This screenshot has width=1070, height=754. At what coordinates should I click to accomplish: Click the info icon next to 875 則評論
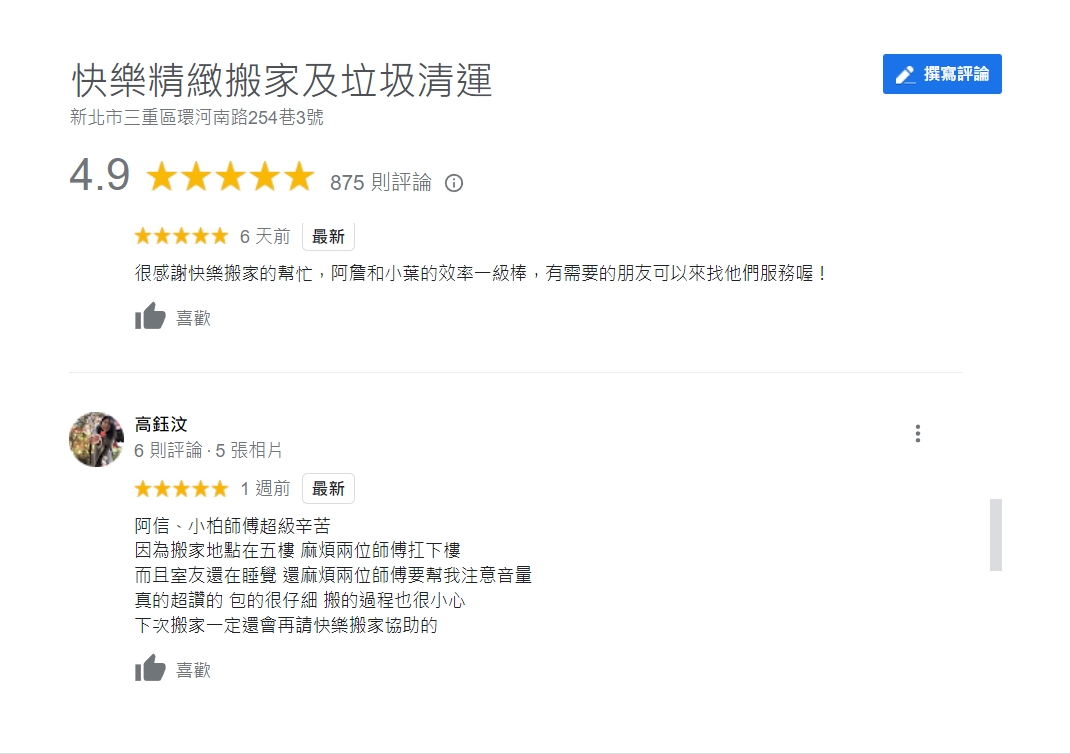[x=454, y=183]
